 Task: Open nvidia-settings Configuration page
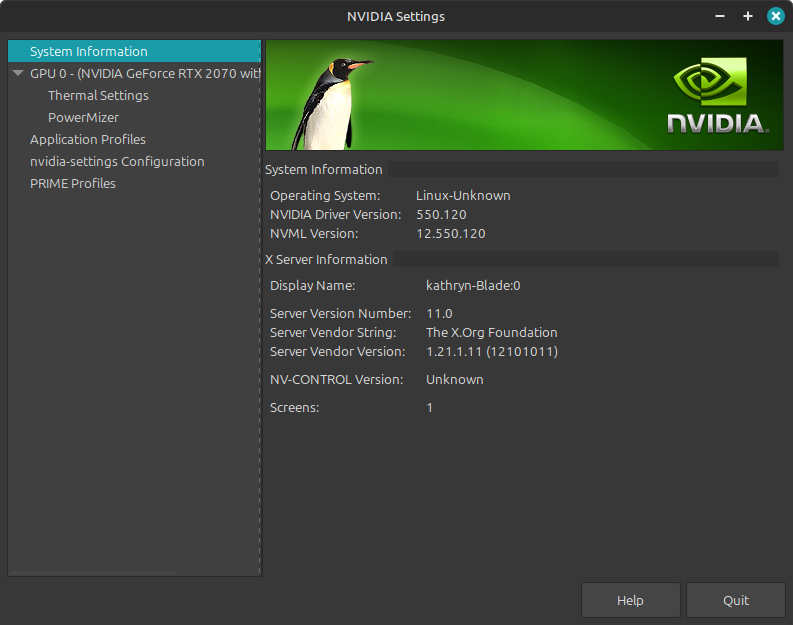(x=117, y=161)
